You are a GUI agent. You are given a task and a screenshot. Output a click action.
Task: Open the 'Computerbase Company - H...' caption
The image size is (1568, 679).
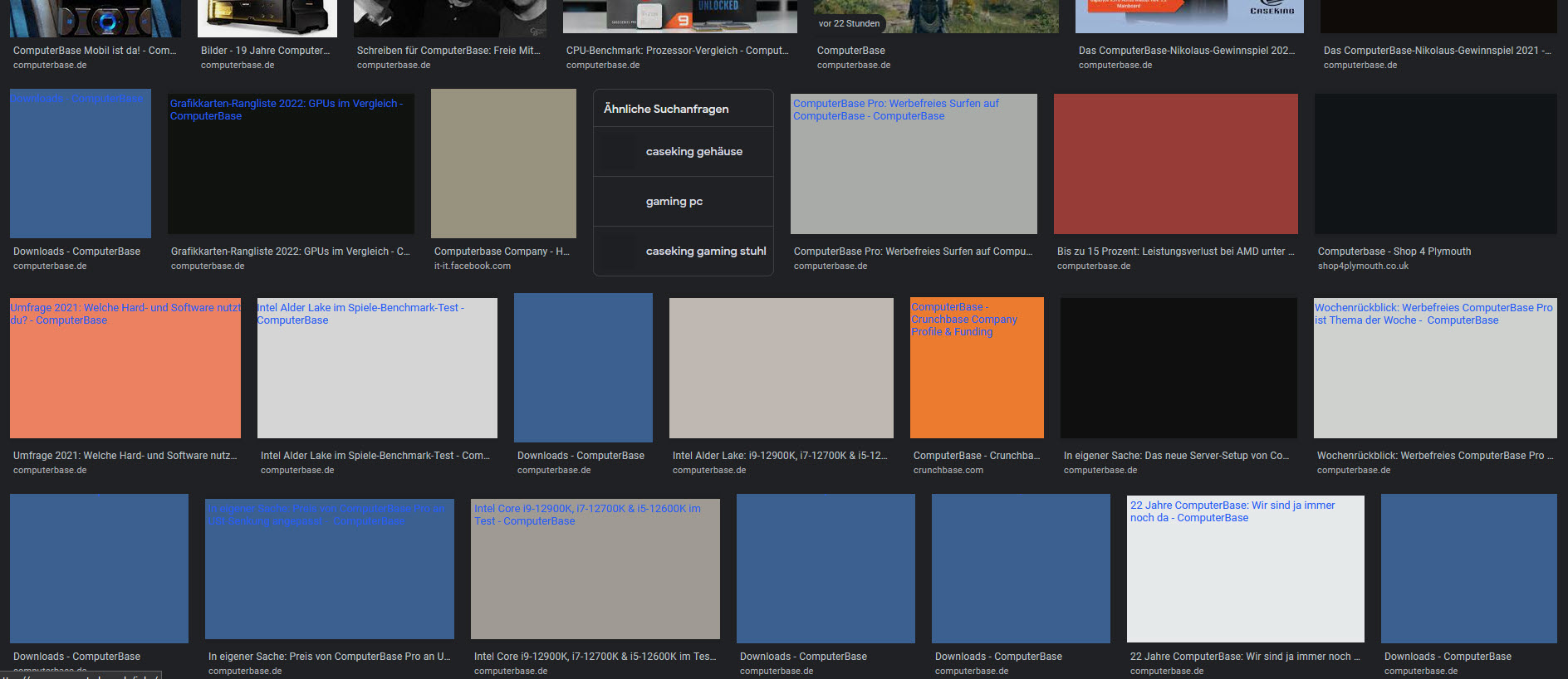[x=502, y=252]
